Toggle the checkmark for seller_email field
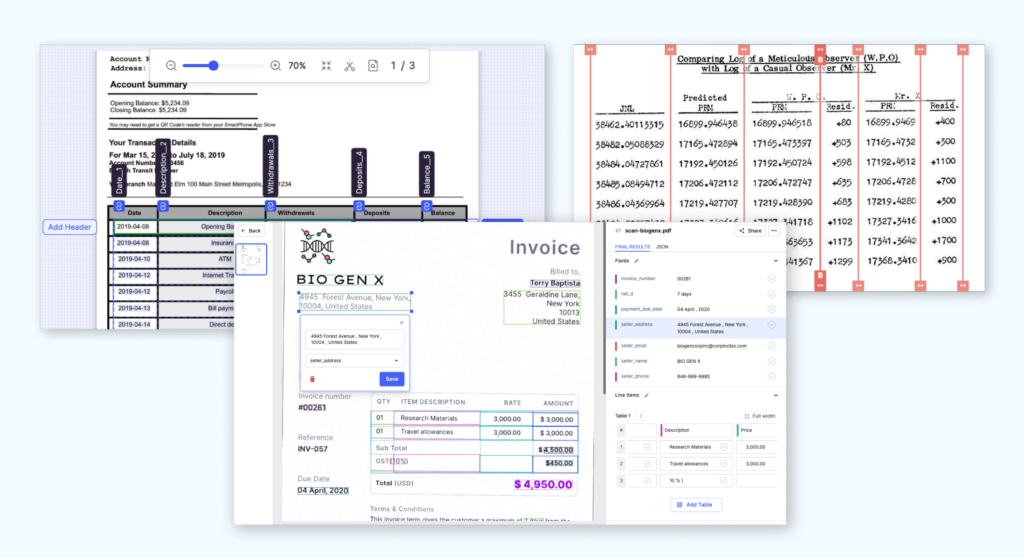Image resolution: width=1024 pixels, height=558 pixels. pyautogui.click(x=771, y=346)
